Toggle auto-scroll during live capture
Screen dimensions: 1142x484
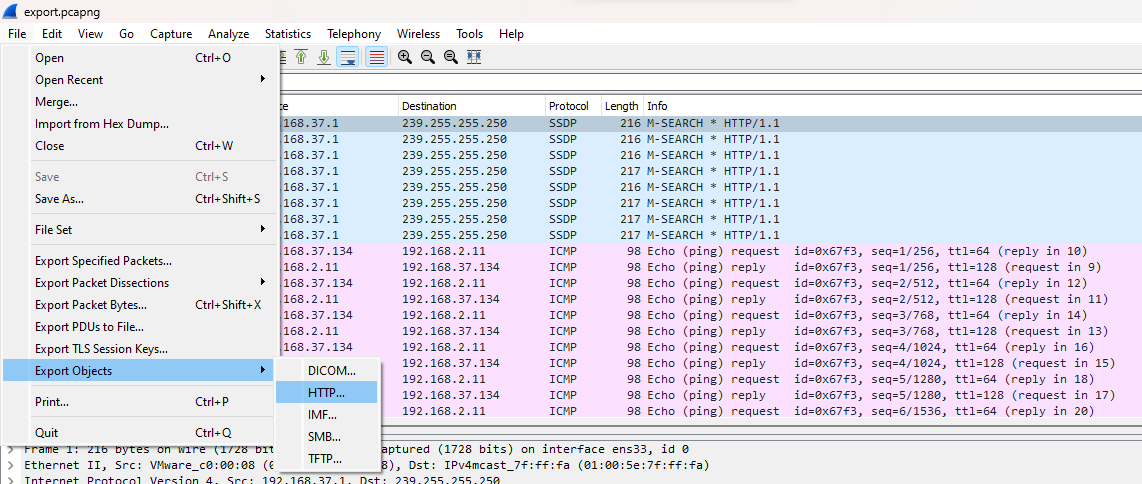click(348, 58)
